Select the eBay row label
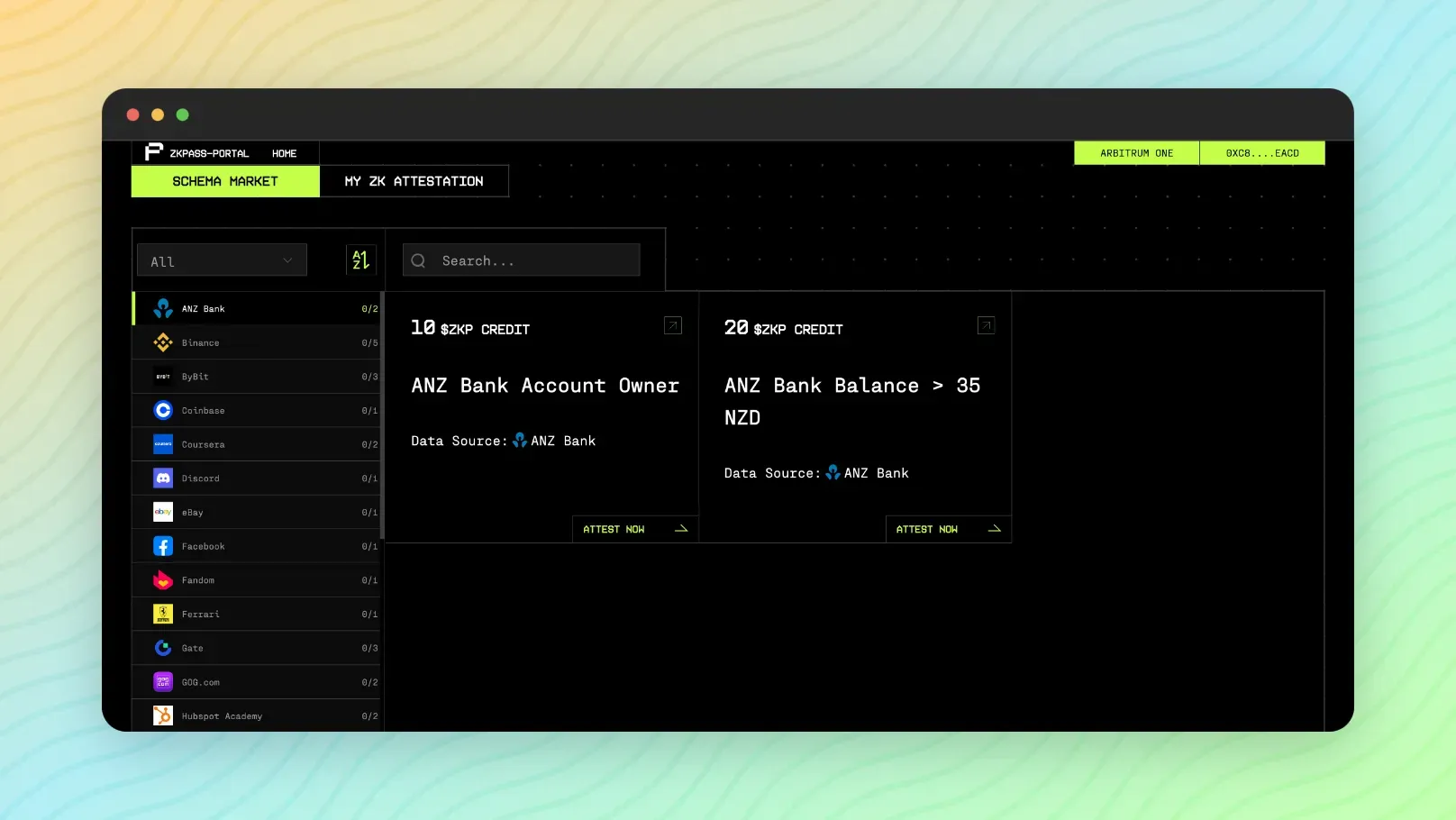The height and width of the screenshot is (820, 1456). pyautogui.click(x=193, y=512)
